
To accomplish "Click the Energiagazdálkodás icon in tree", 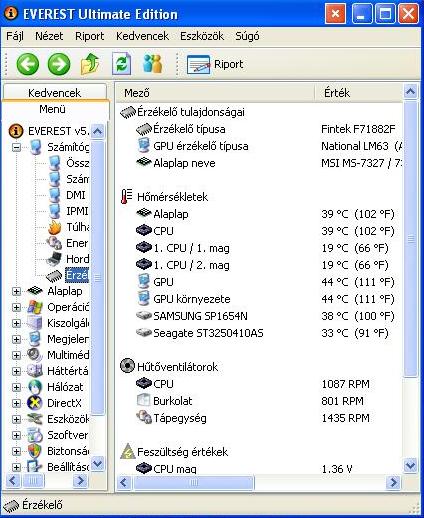I will [54, 243].
